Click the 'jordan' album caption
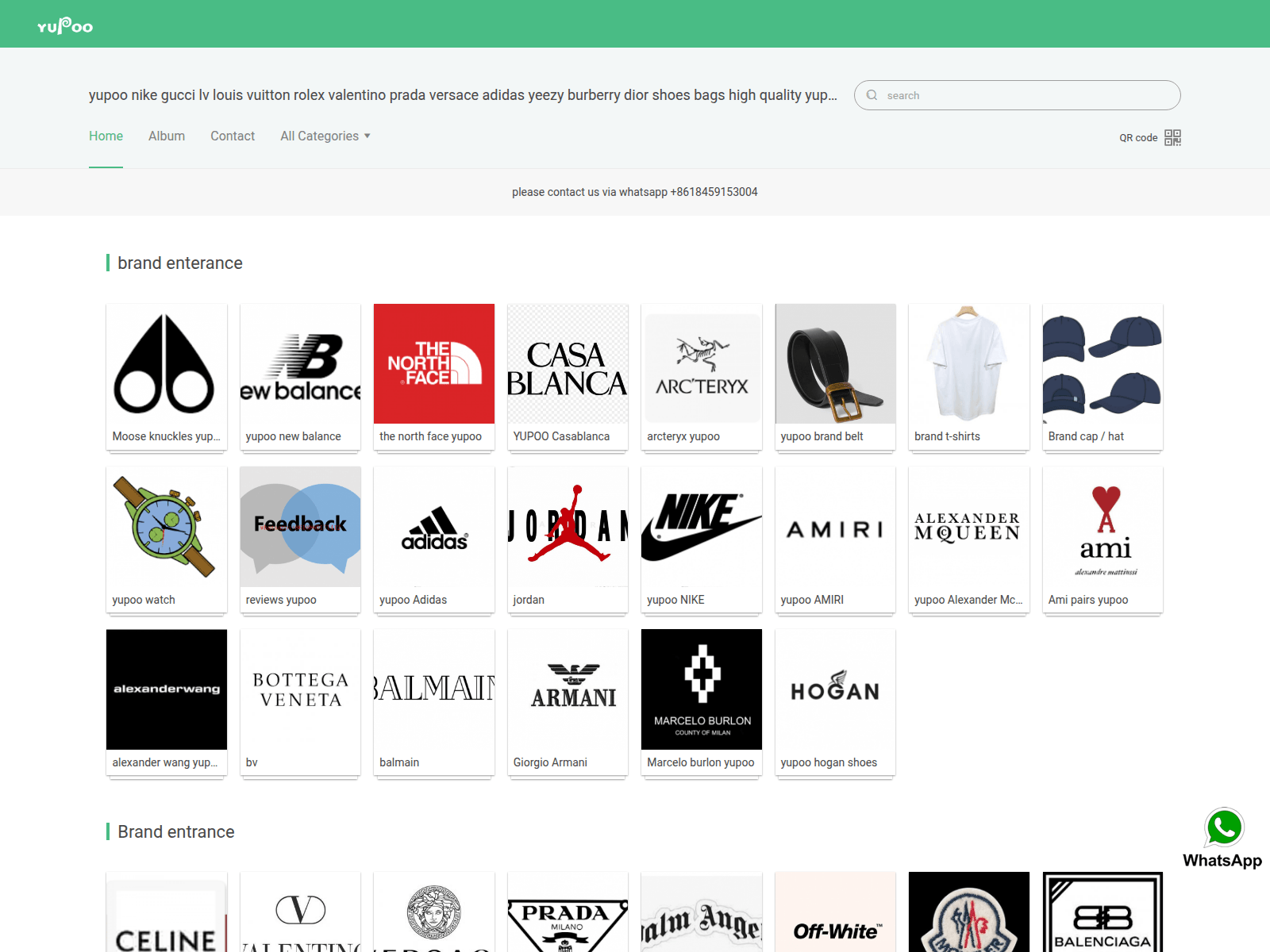This screenshot has height=952, width=1270. tap(529, 600)
